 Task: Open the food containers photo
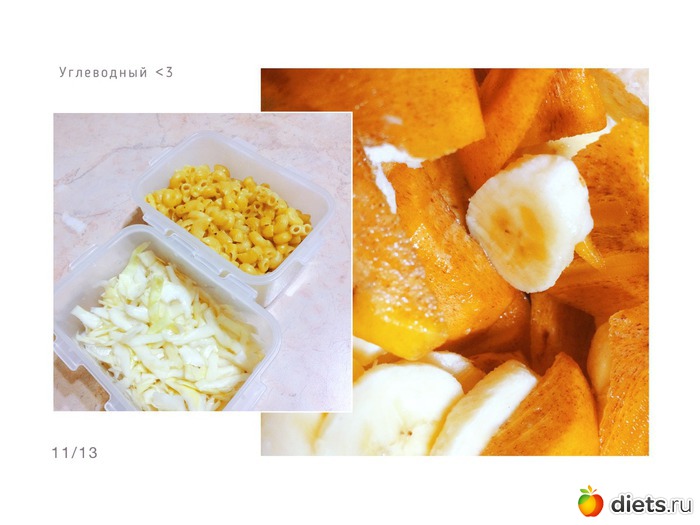(203, 262)
